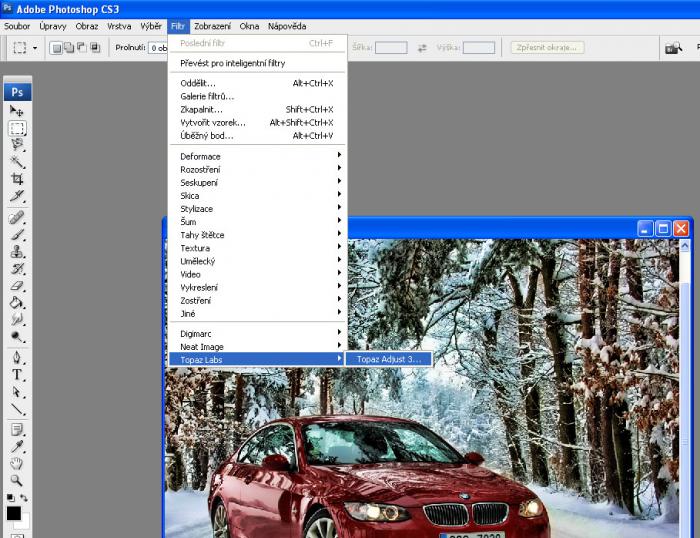Click Topaz Adjust 3 menu entry
Viewport: 700px width, 538px height.
(389, 359)
